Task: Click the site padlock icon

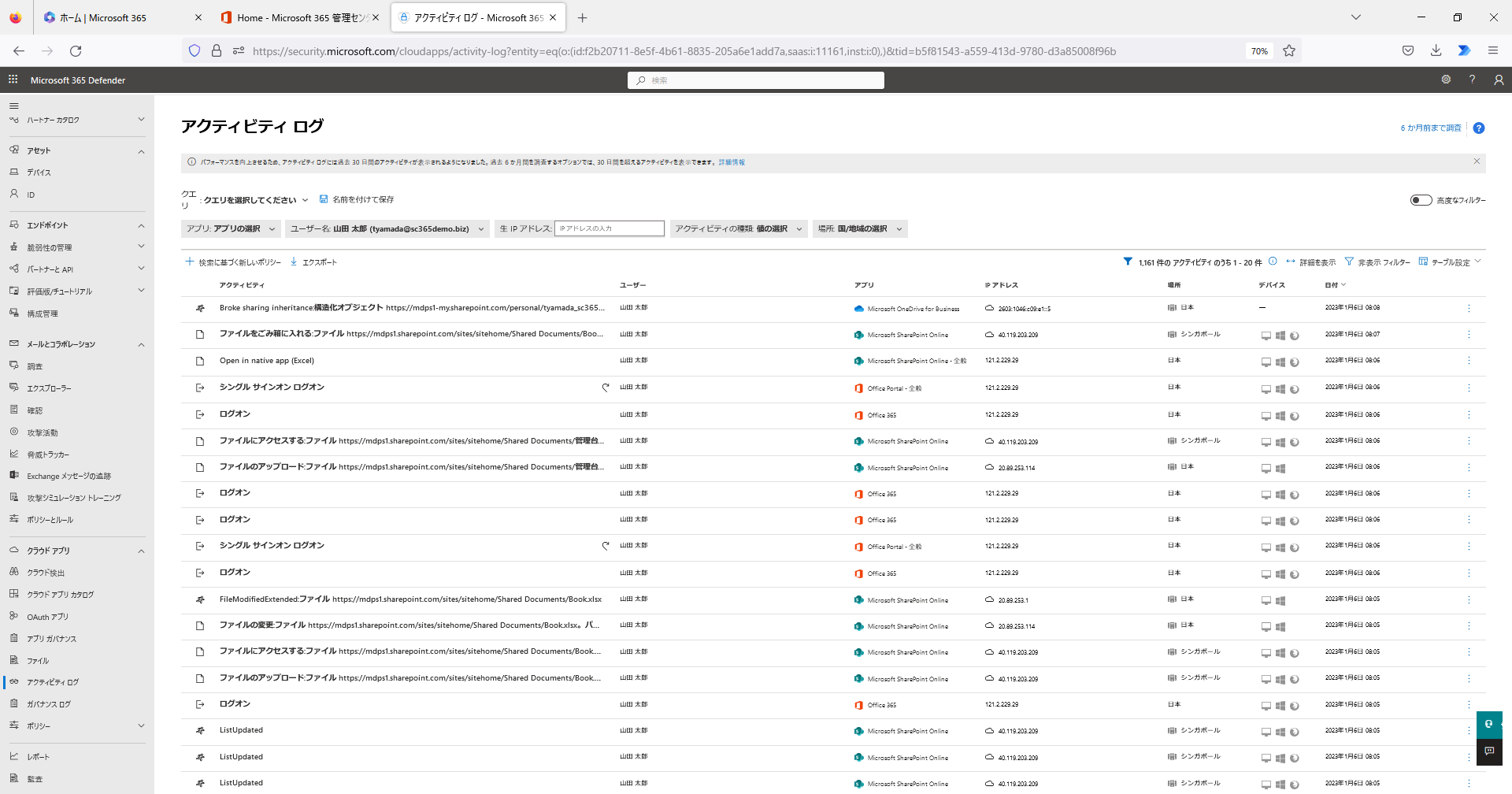Action: coord(216,51)
